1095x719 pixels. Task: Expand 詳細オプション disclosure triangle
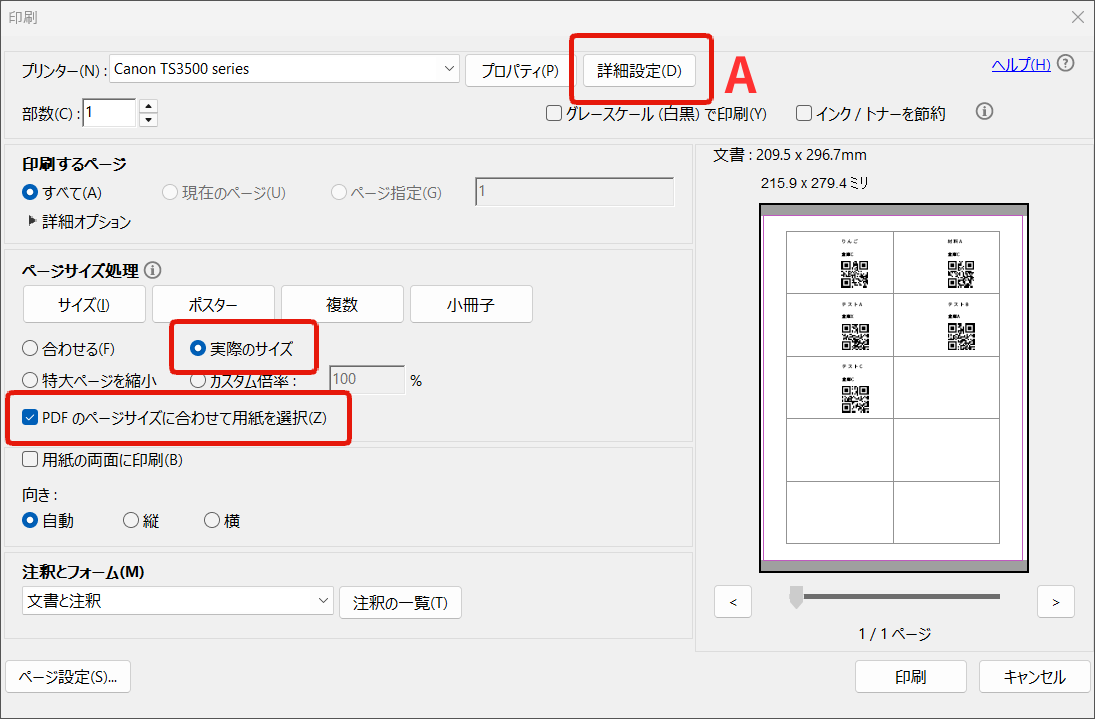pos(31,221)
